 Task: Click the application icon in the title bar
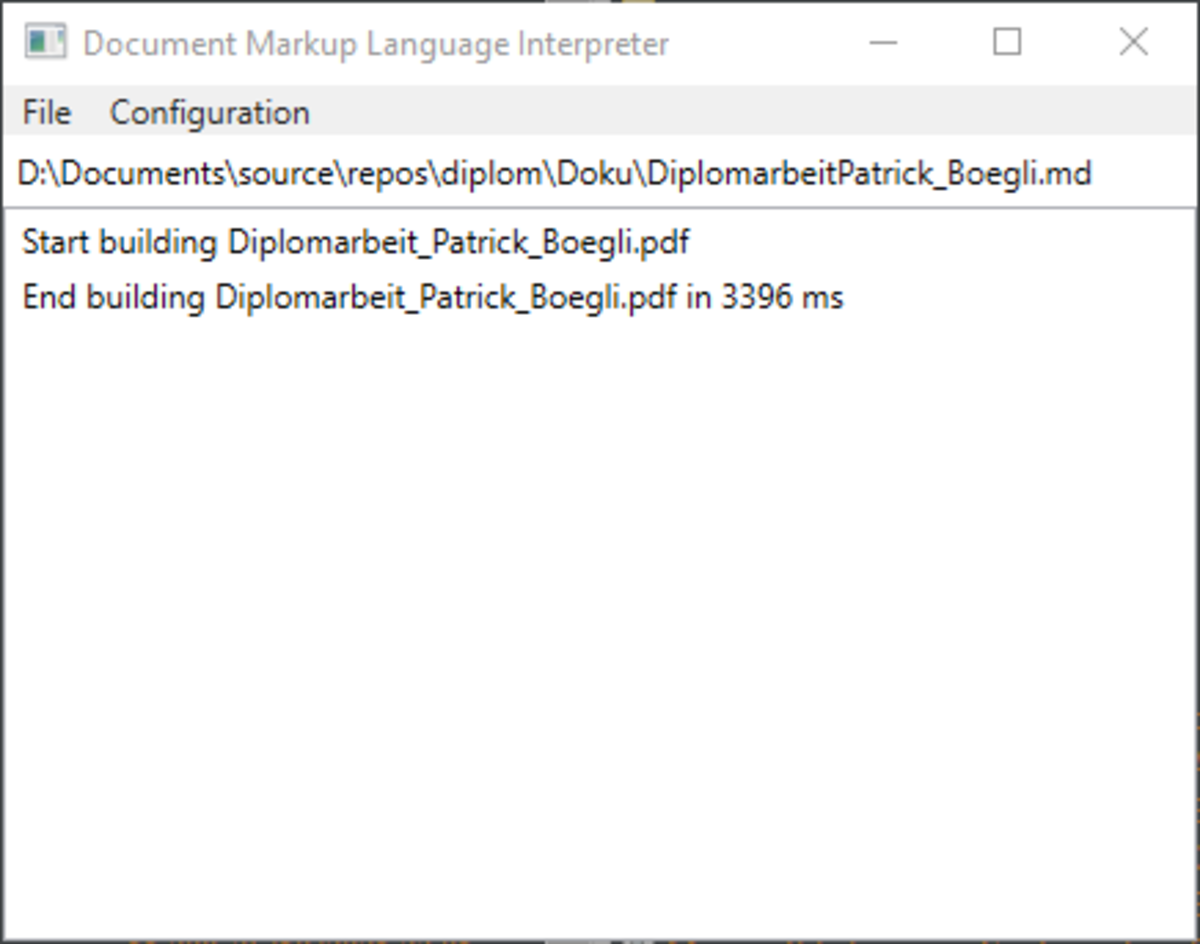coord(46,43)
